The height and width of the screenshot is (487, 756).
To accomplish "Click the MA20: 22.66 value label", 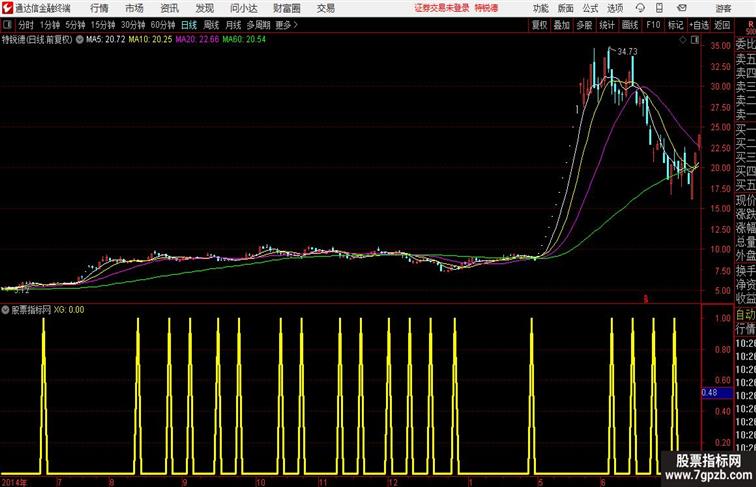I will coord(197,40).
